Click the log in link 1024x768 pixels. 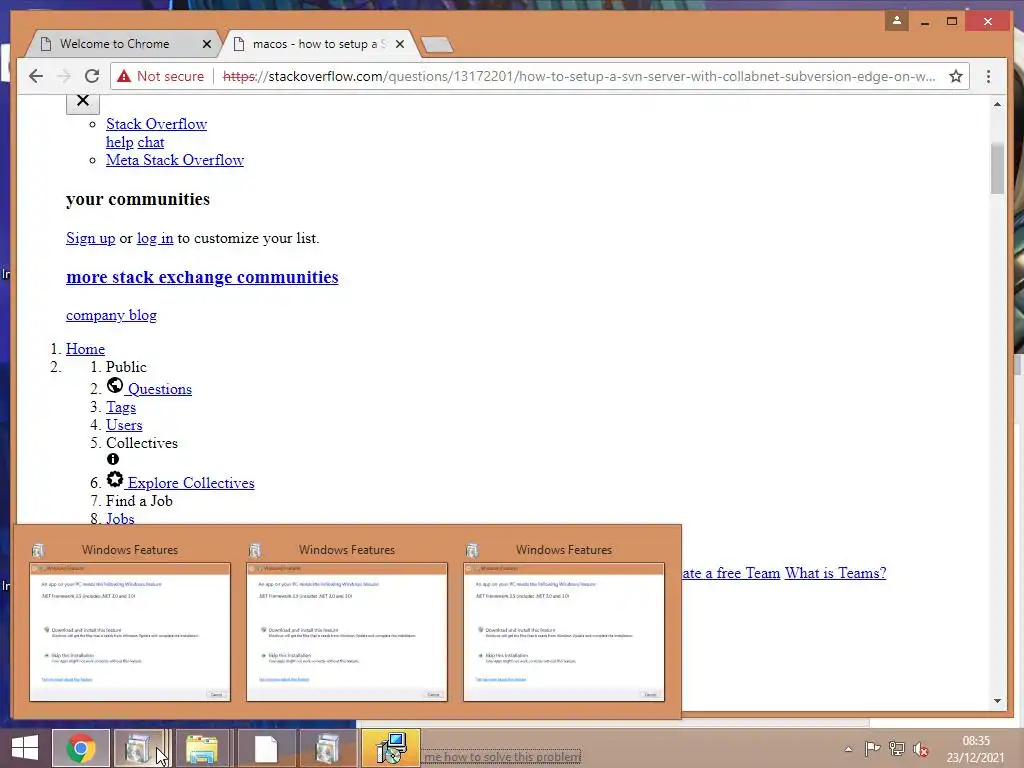click(155, 238)
